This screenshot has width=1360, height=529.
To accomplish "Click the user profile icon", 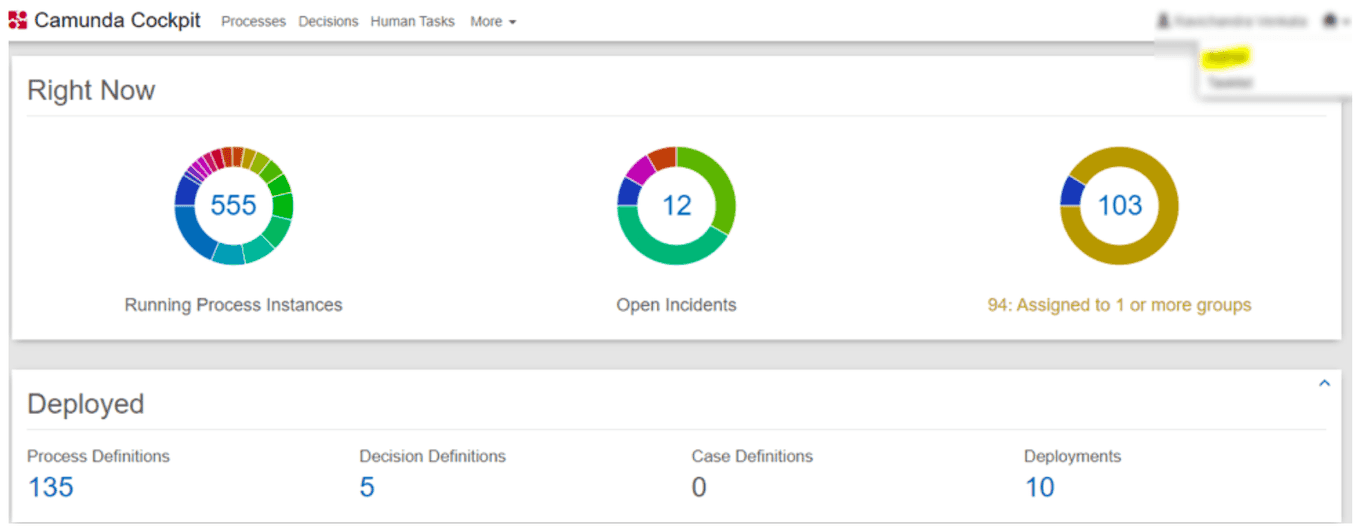I will [1163, 21].
